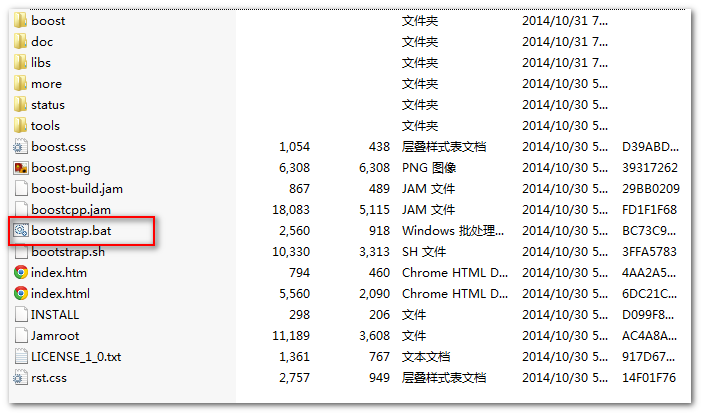Image resolution: width=701 pixels, height=413 pixels.
Task: Click the checksum 29BB0209
Action: click(651, 189)
